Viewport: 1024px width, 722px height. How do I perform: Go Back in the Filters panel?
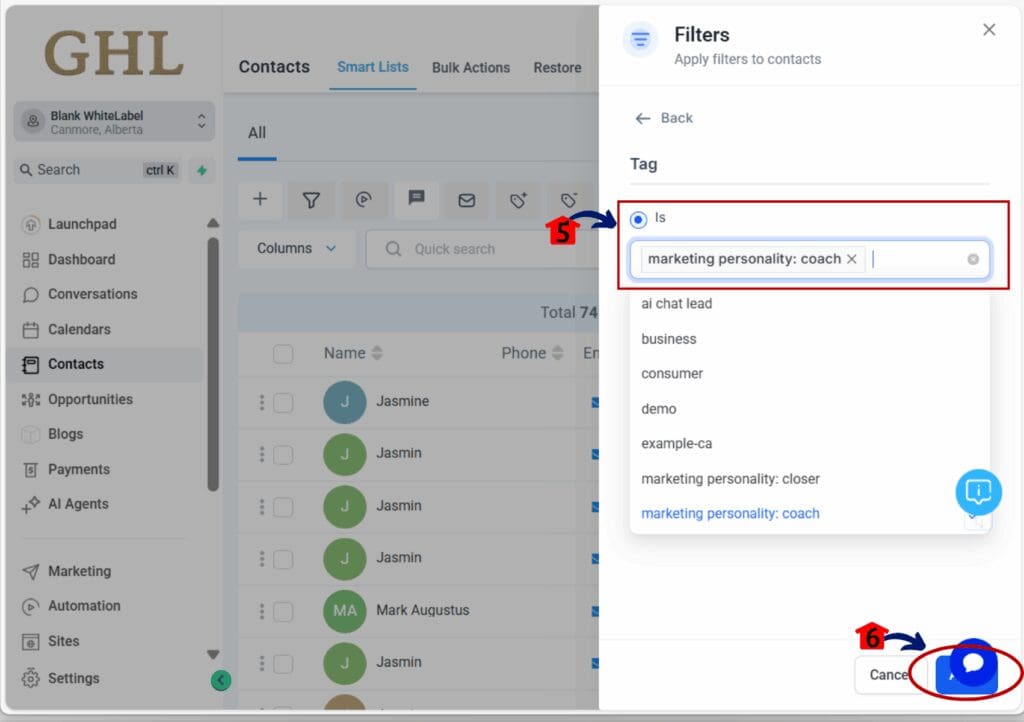tap(664, 118)
